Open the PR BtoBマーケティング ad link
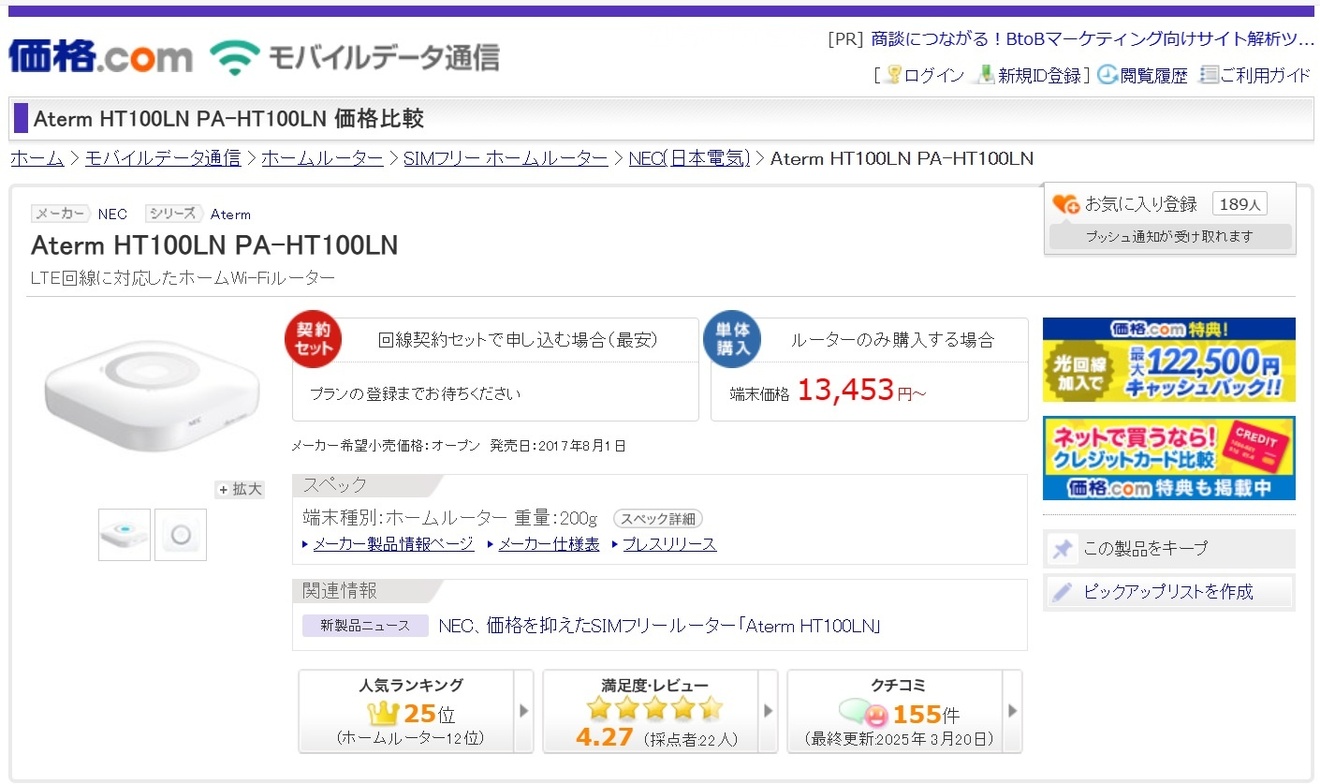 coord(1093,40)
